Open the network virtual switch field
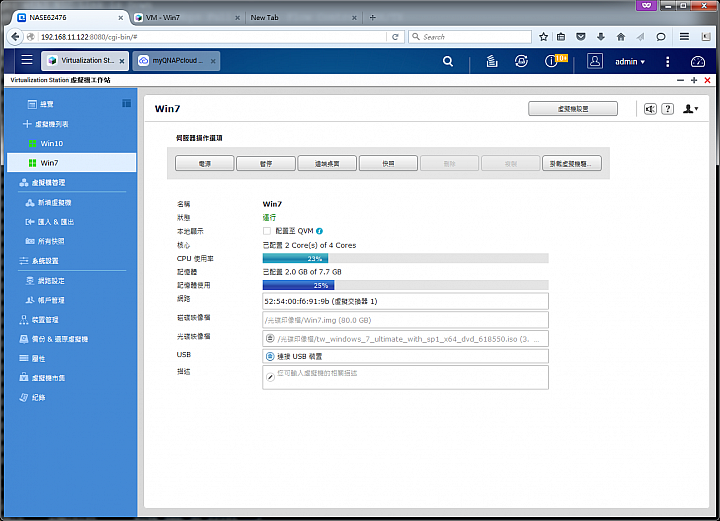Viewport: 720px width, 521px height. point(405,301)
